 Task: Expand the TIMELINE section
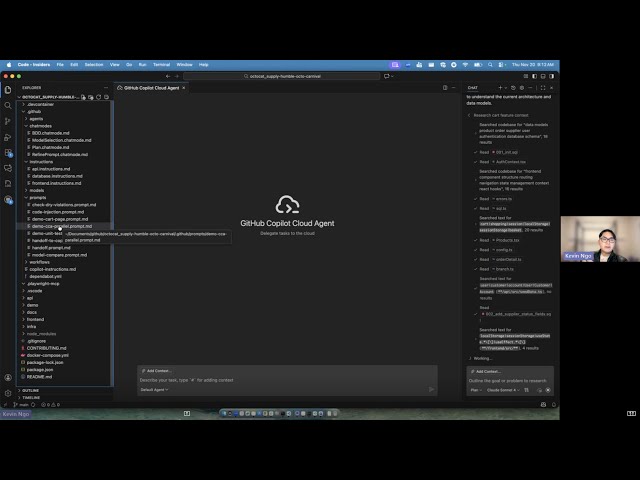[31, 398]
